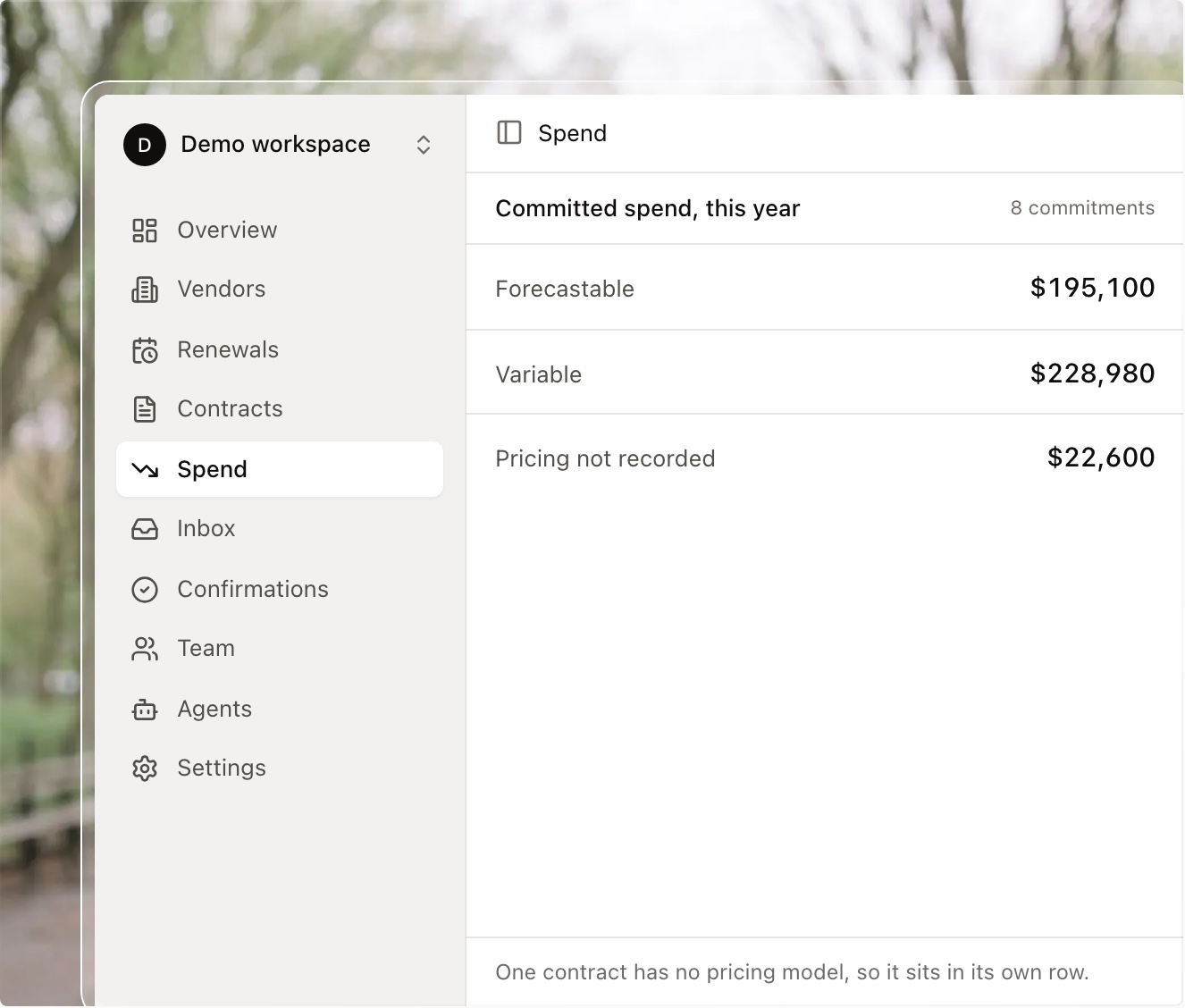Click the $22,600 amount
Screen dimensions: 1185x1008
coord(1101,458)
